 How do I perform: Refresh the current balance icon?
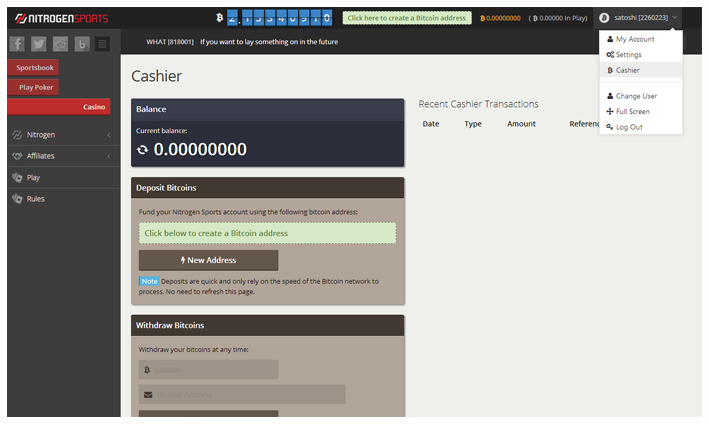(143, 149)
